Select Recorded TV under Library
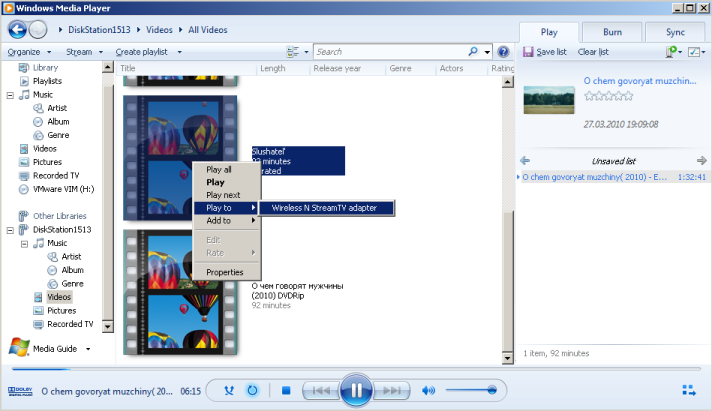This screenshot has height=411, width=712. pyautogui.click(x=56, y=175)
